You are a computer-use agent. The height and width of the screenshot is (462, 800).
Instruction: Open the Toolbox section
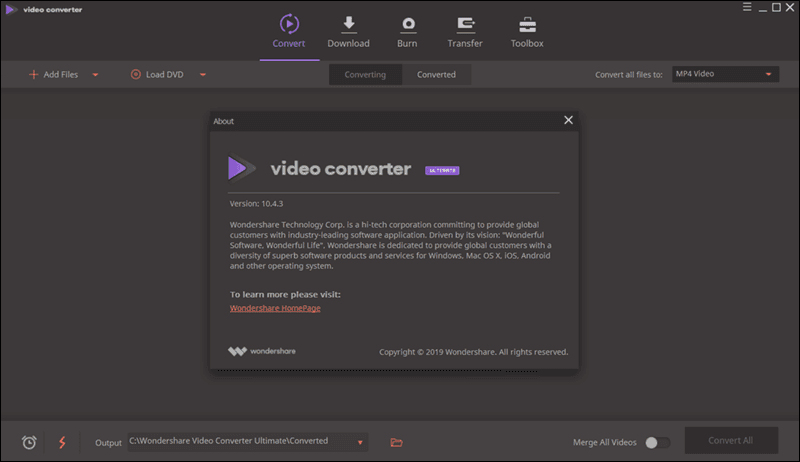tap(527, 32)
